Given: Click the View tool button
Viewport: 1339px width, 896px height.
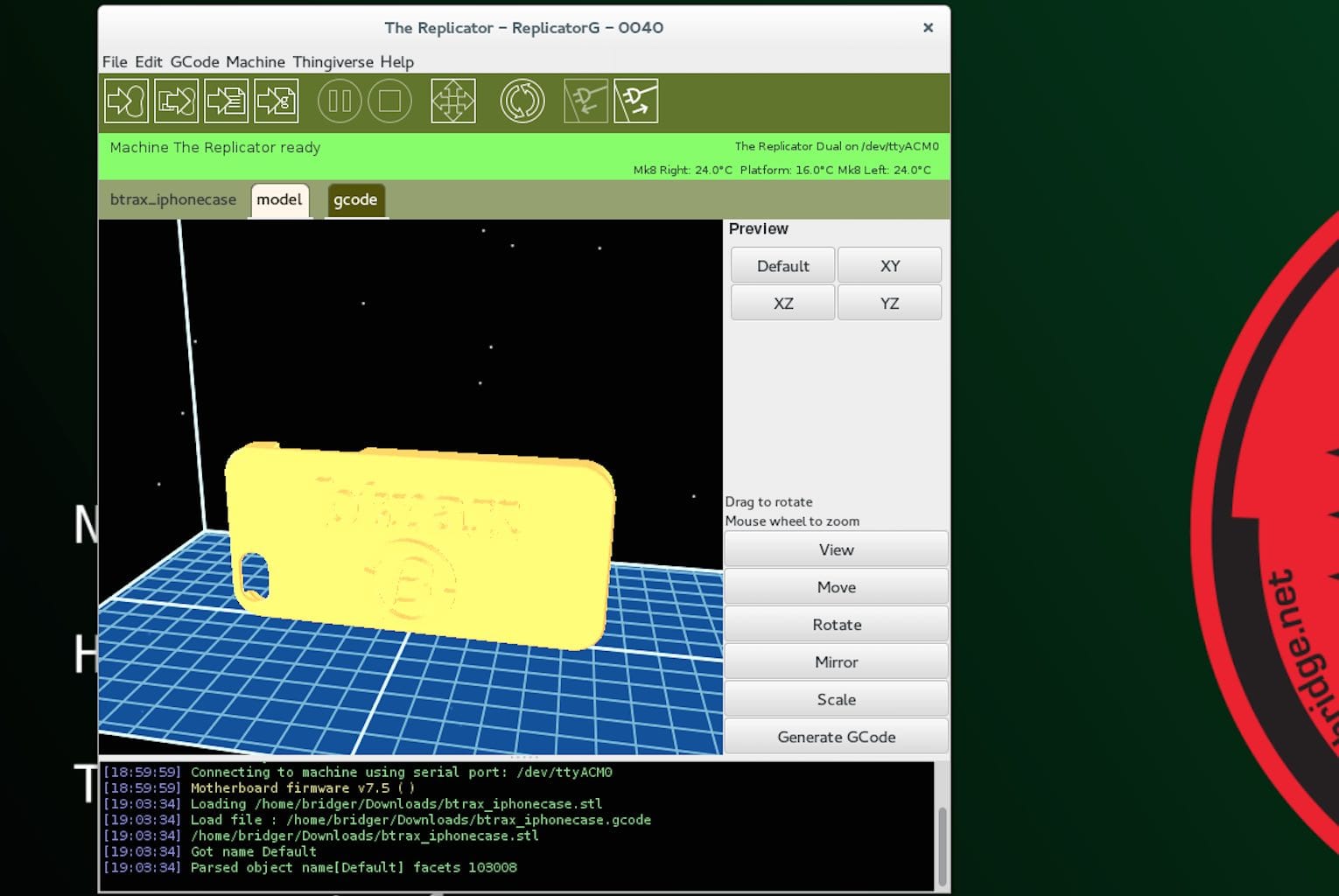Looking at the screenshot, I should pyautogui.click(x=836, y=549).
